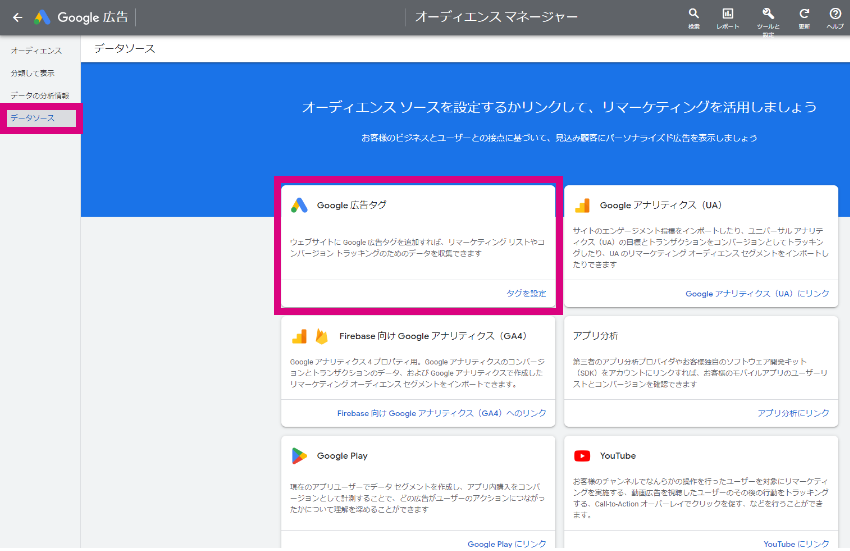This screenshot has width=850, height=551.
Task: Click the Google 広告タグ card logo
Action: point(299,205)
